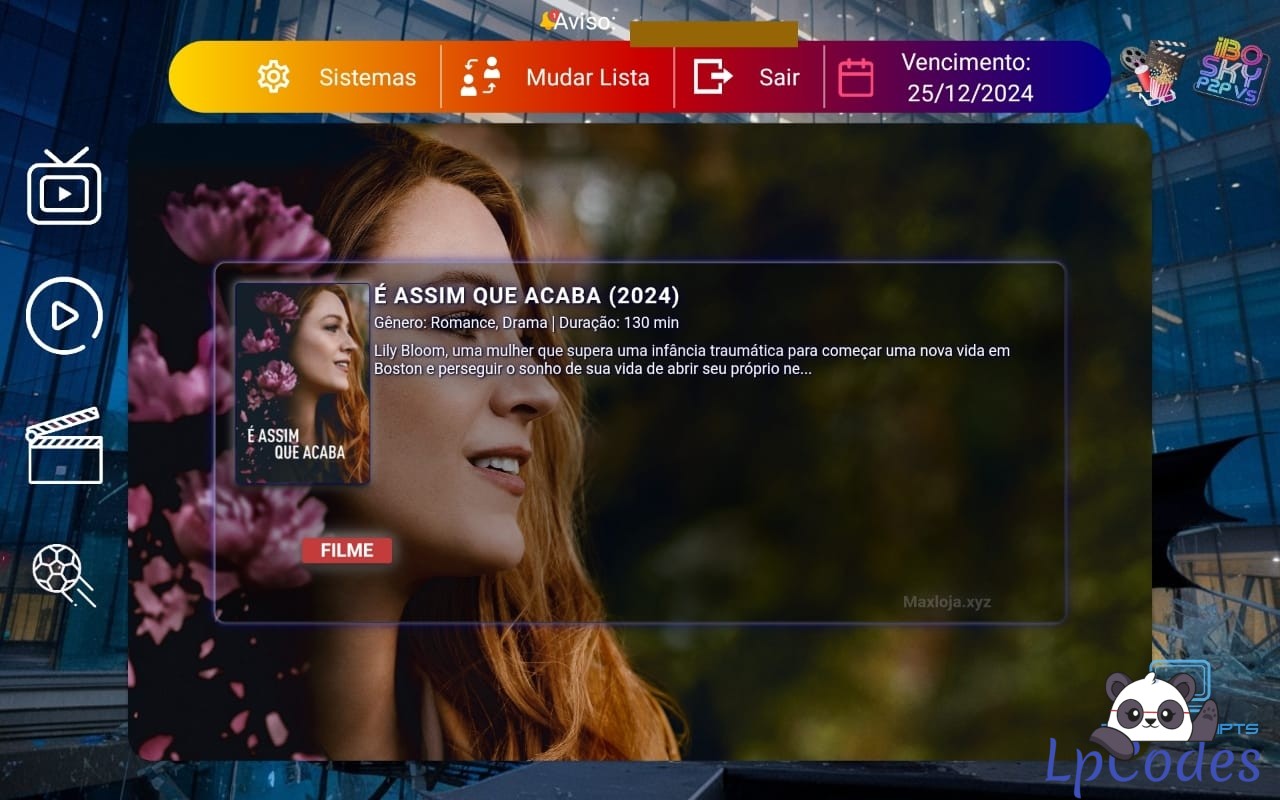
Task: Click the gear icon beside Sistemas
Action: (273, 77)
